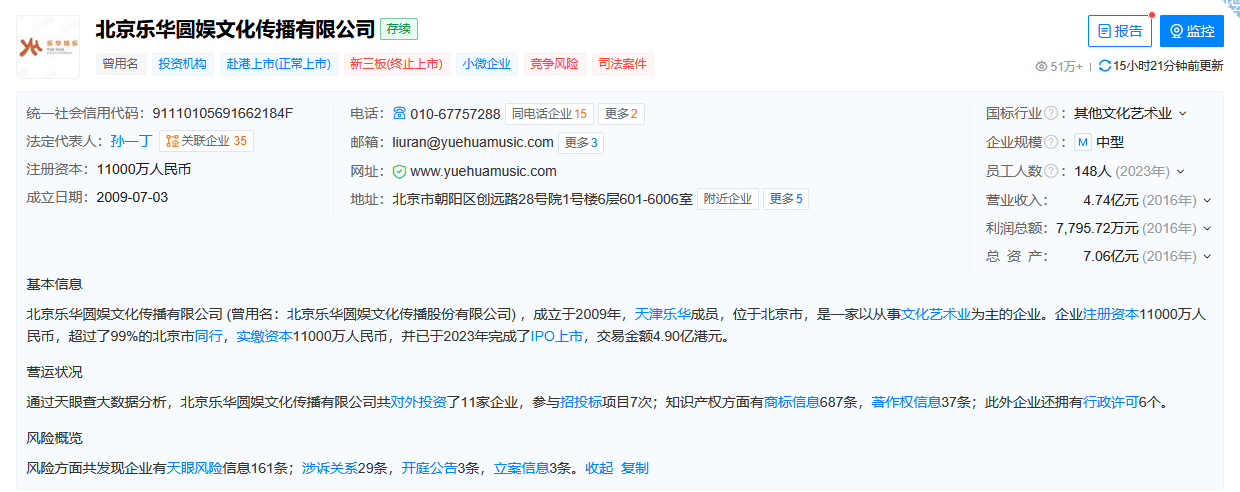Screen dimensions: 1240x492
Task: Click the email liuran@yuehuamusic.com
Action: 472,142
